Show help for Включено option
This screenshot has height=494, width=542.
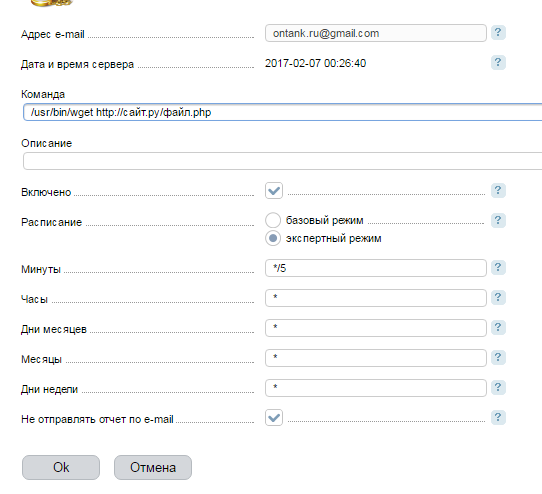(498, 190)
